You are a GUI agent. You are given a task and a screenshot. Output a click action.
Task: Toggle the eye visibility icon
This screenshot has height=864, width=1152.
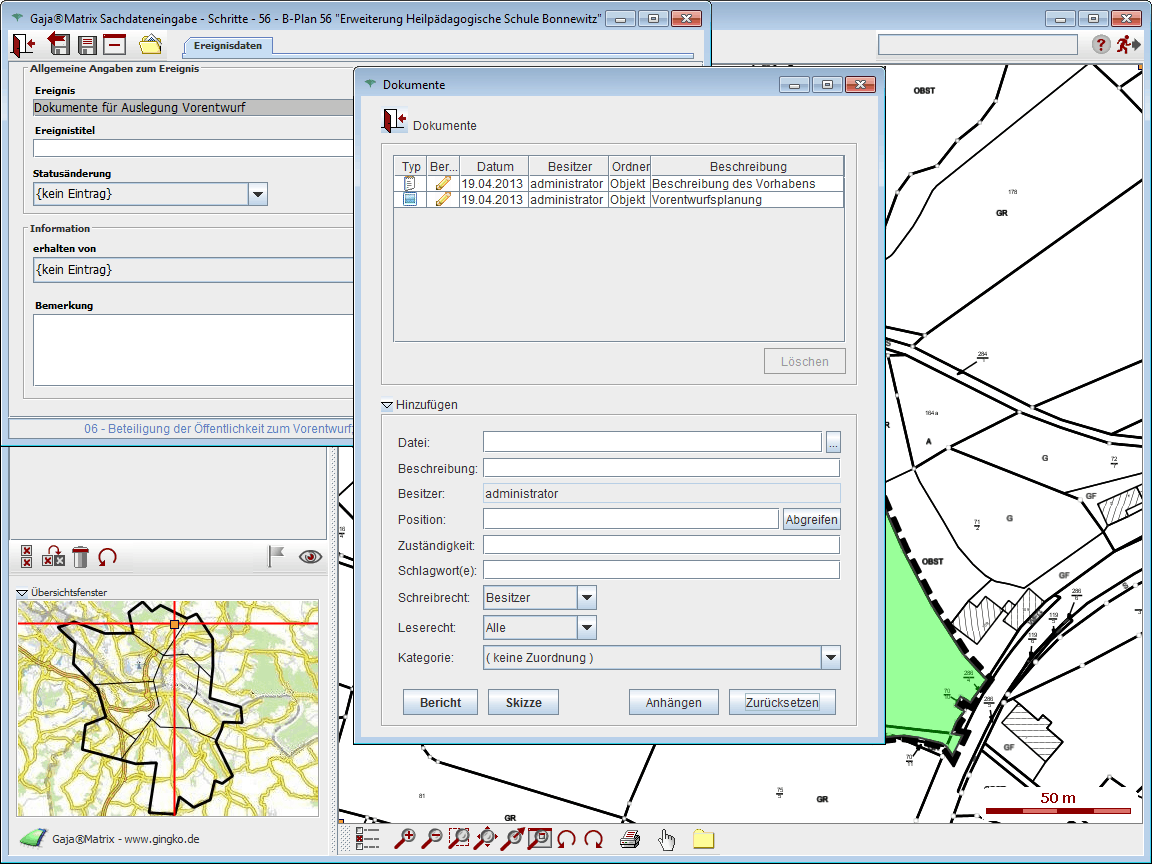click(x=310, y=557)
